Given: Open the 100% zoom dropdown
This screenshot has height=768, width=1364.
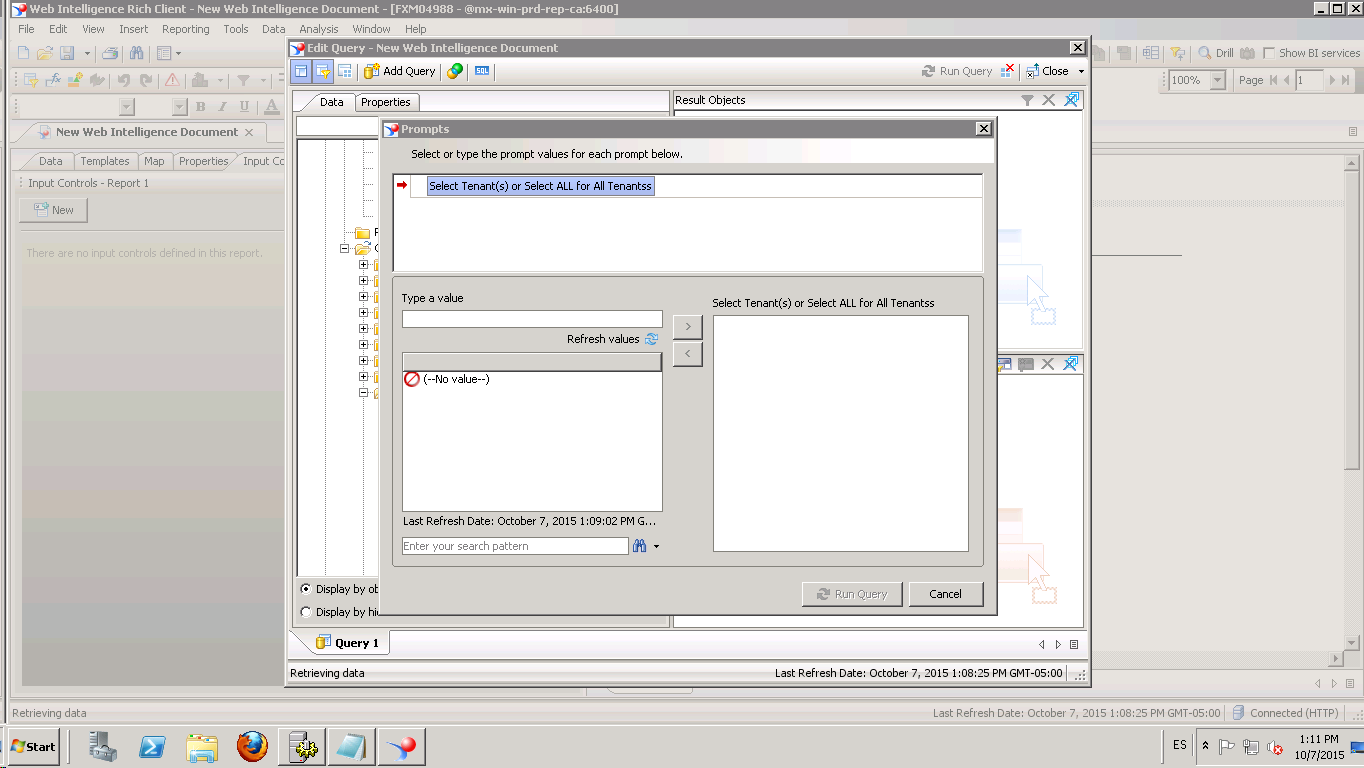Looking at the screenshot, I should 1217,80.
